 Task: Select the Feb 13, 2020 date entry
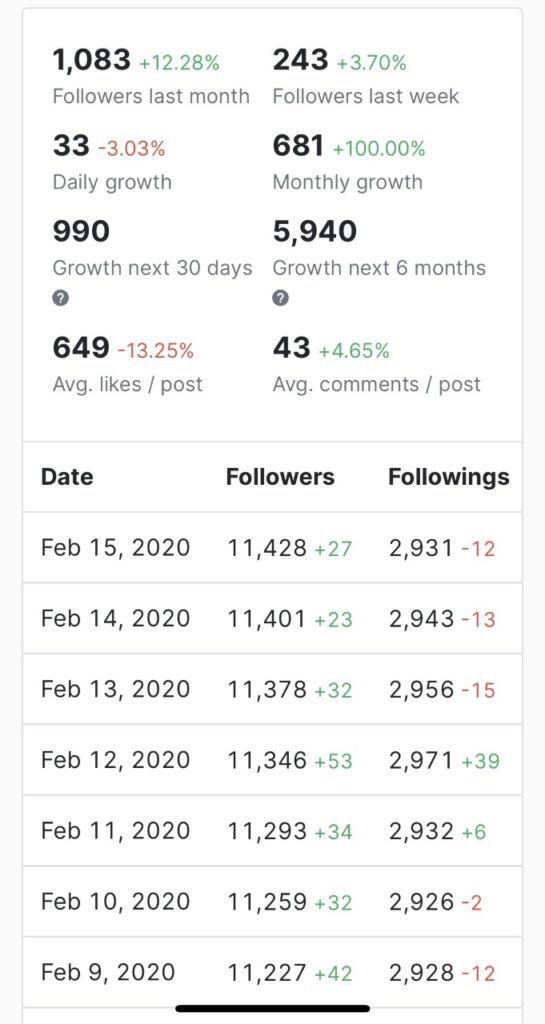(116, 689)
